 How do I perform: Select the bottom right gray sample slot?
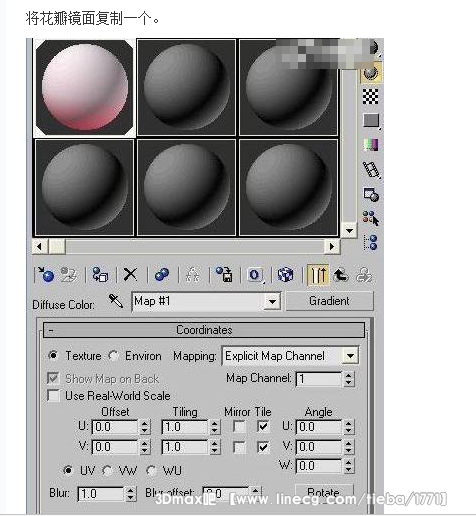tap(289, 188)
